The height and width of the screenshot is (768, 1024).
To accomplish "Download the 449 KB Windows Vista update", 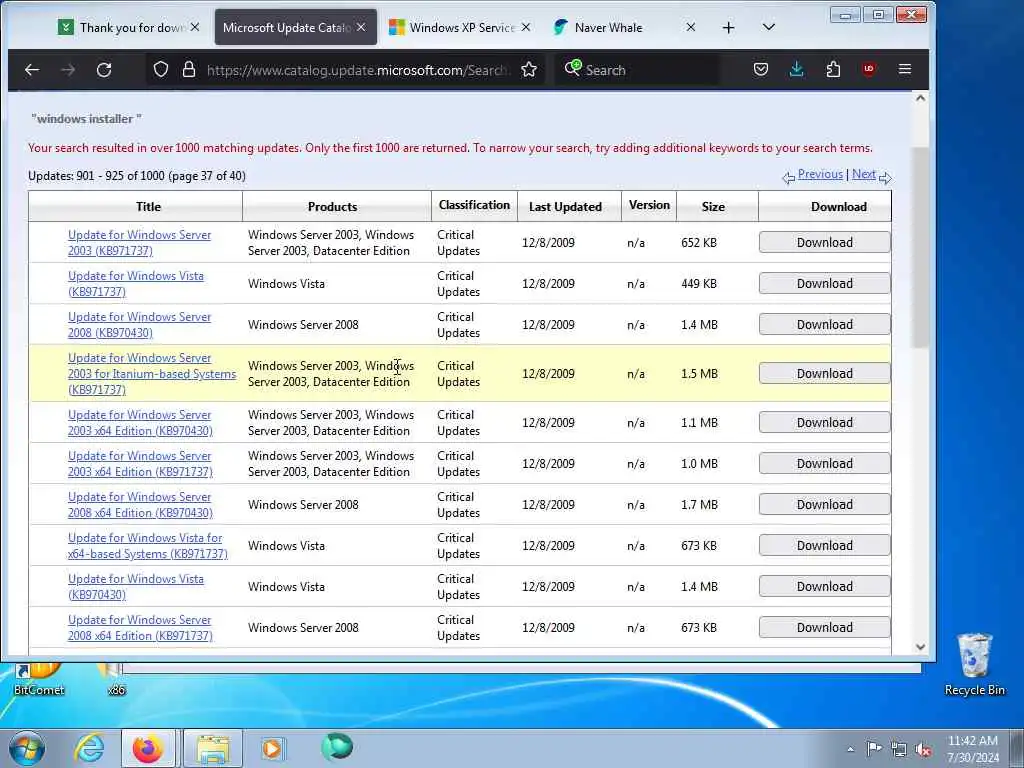I will pos(824,283).
